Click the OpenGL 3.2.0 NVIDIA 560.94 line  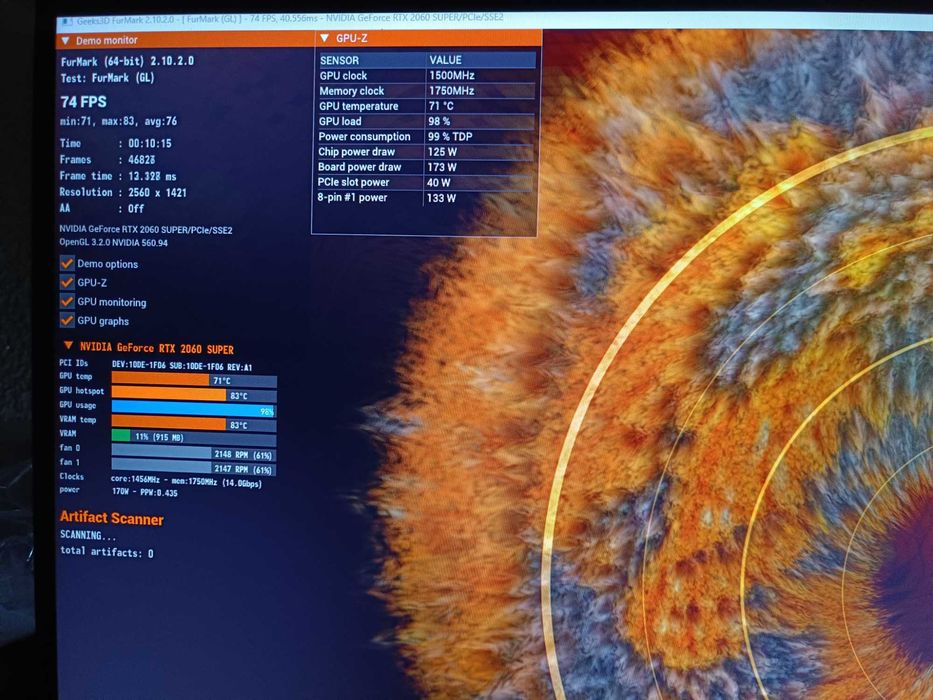(x=114, y=242)
